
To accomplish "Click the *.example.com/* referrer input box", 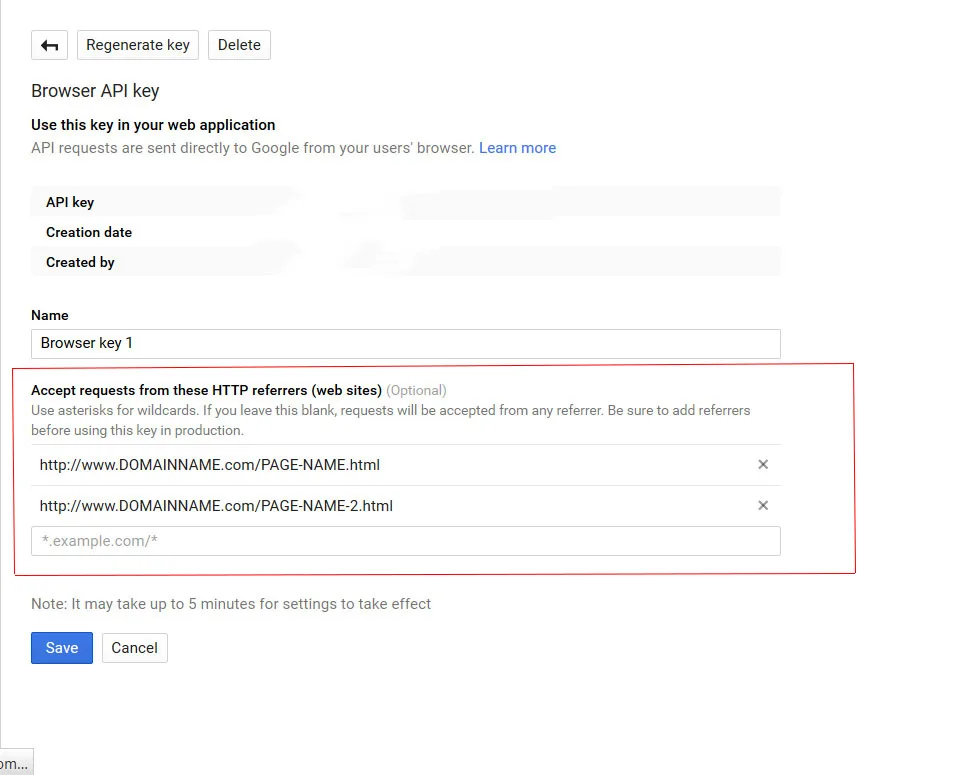I will pos(406,541).
